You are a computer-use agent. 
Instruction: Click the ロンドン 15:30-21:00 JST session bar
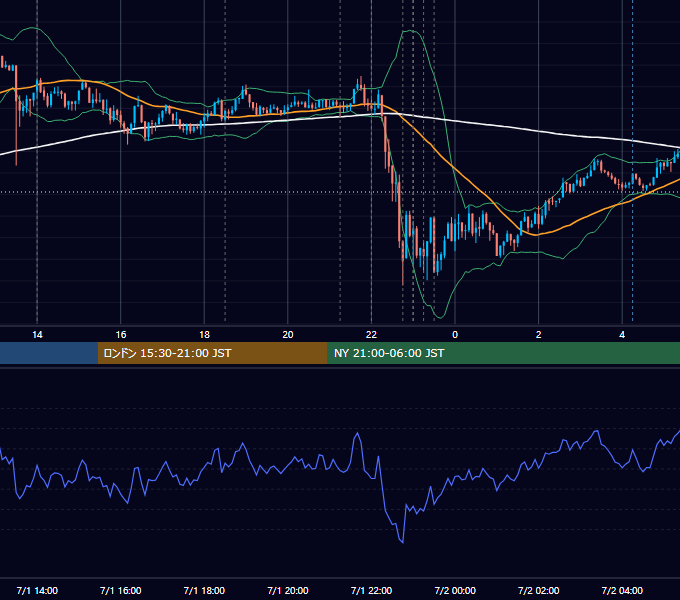[x=212, y=353]
